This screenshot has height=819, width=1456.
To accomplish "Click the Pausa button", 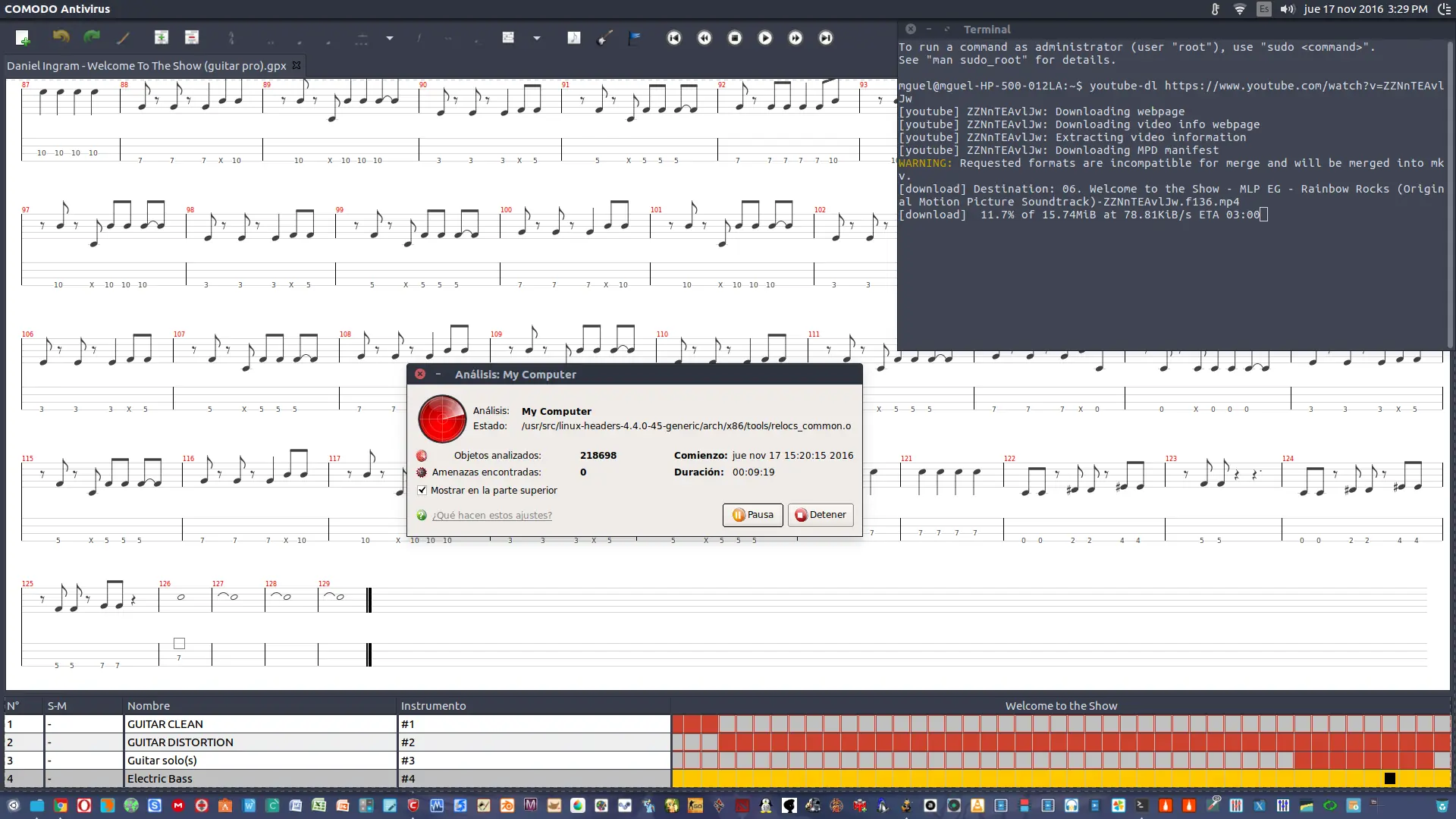I will (x=752, y=515).
